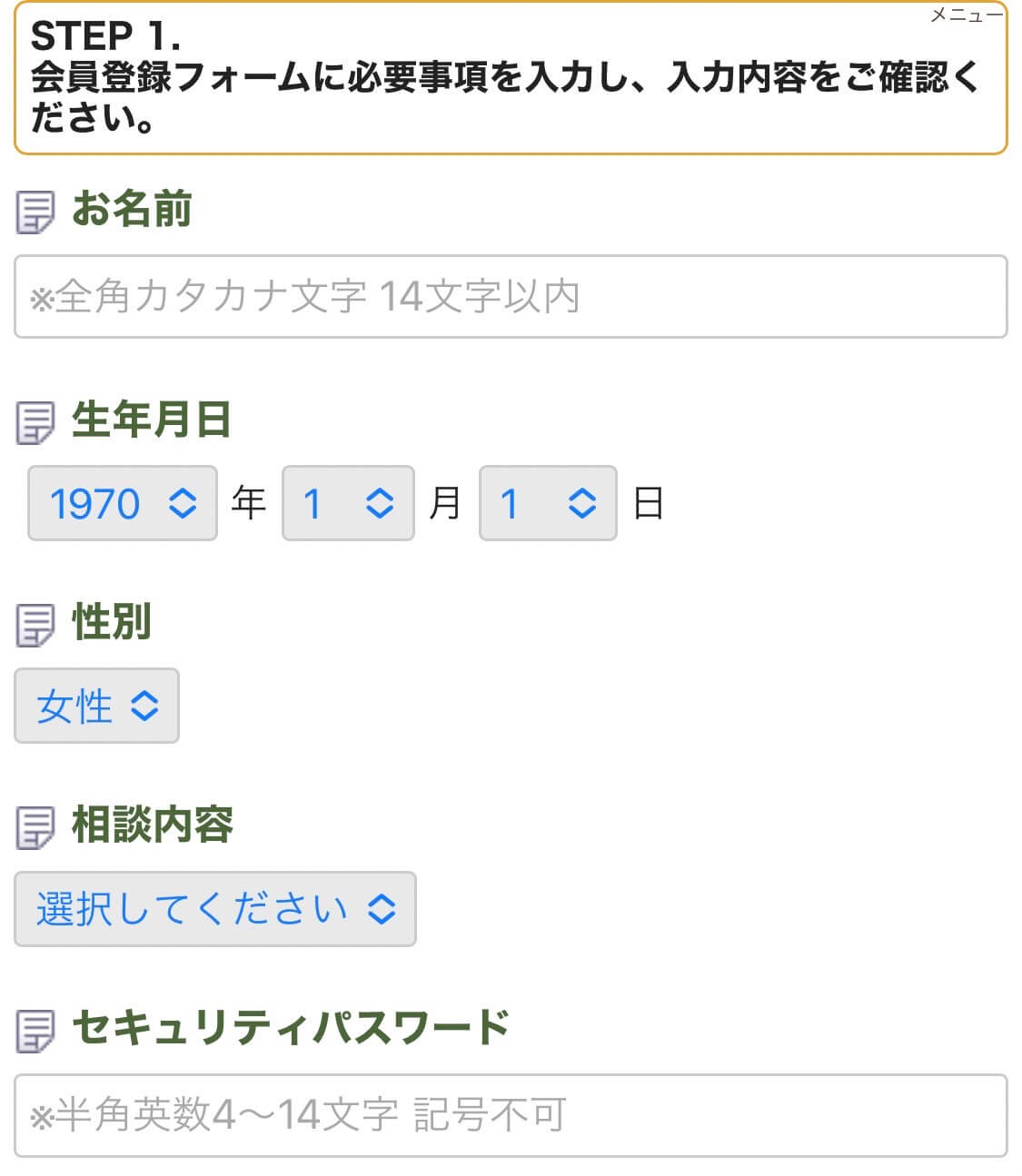1022x1176 pixels.
Task: Open the 性別 dropdown showing 女性
Action: pos(96,706)
